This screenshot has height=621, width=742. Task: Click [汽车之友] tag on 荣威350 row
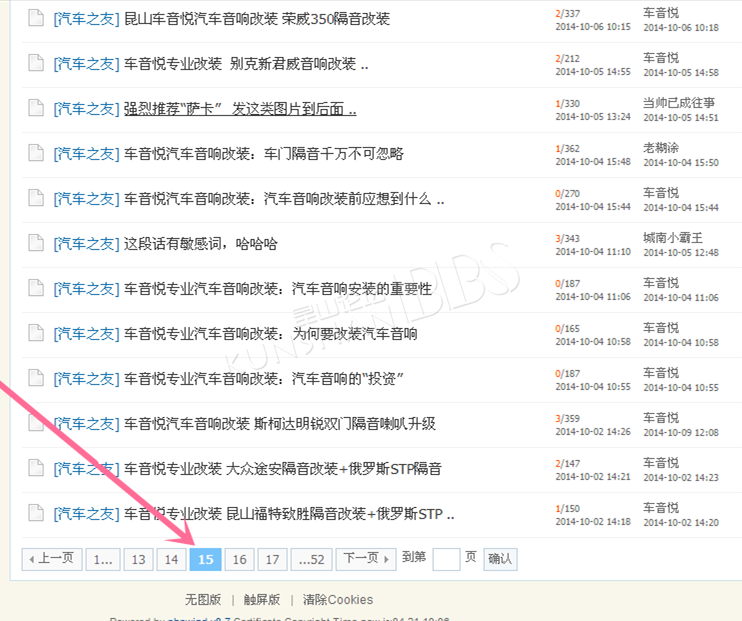(x=87, y=18)
